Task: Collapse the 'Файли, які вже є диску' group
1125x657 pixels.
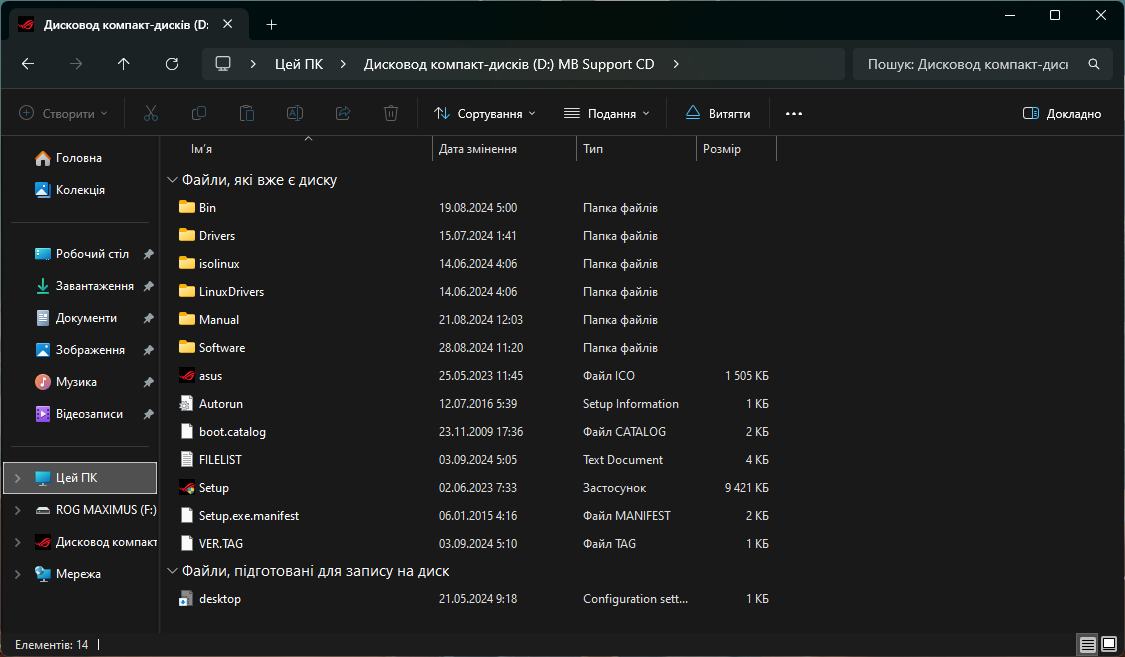Action: point(171,181)
